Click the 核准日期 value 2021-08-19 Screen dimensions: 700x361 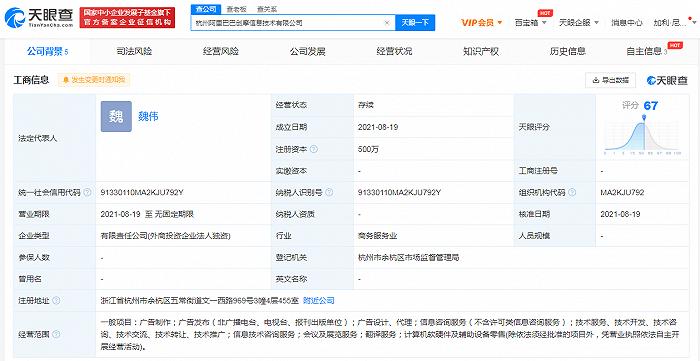621,214
